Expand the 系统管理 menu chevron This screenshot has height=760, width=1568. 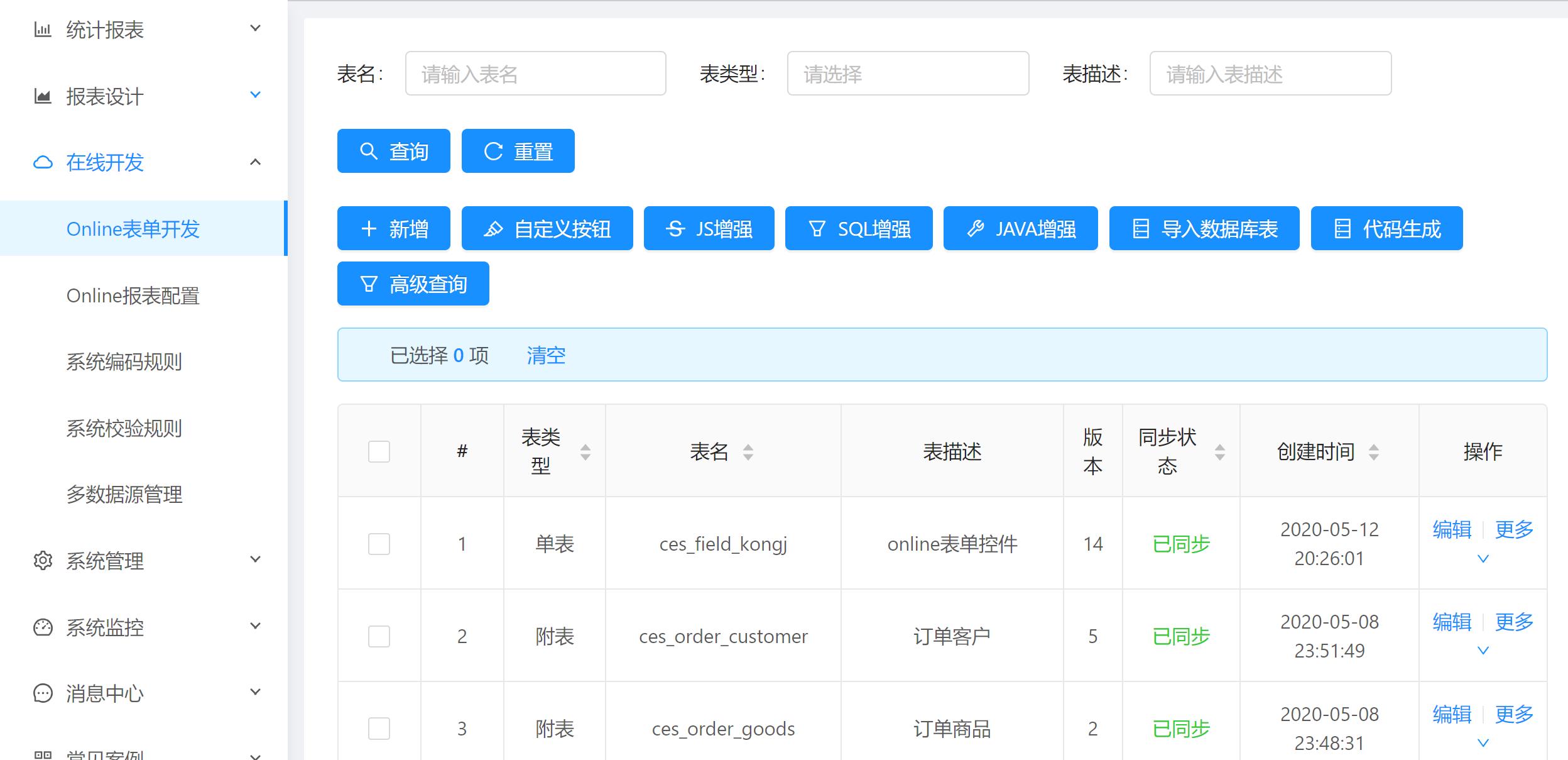tap(255, 559)
